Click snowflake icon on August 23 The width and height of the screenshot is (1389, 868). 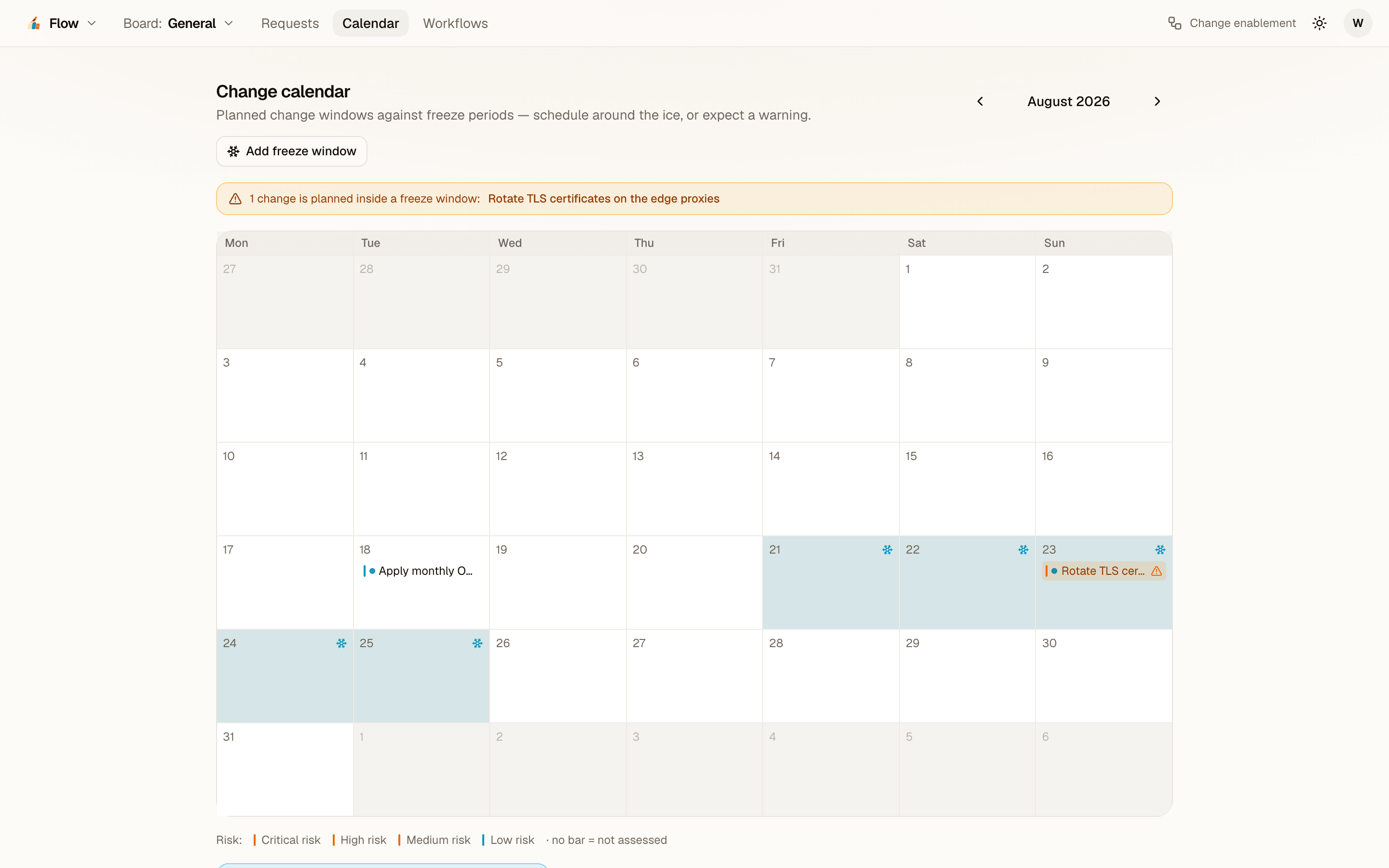(x=1160, y=550)
